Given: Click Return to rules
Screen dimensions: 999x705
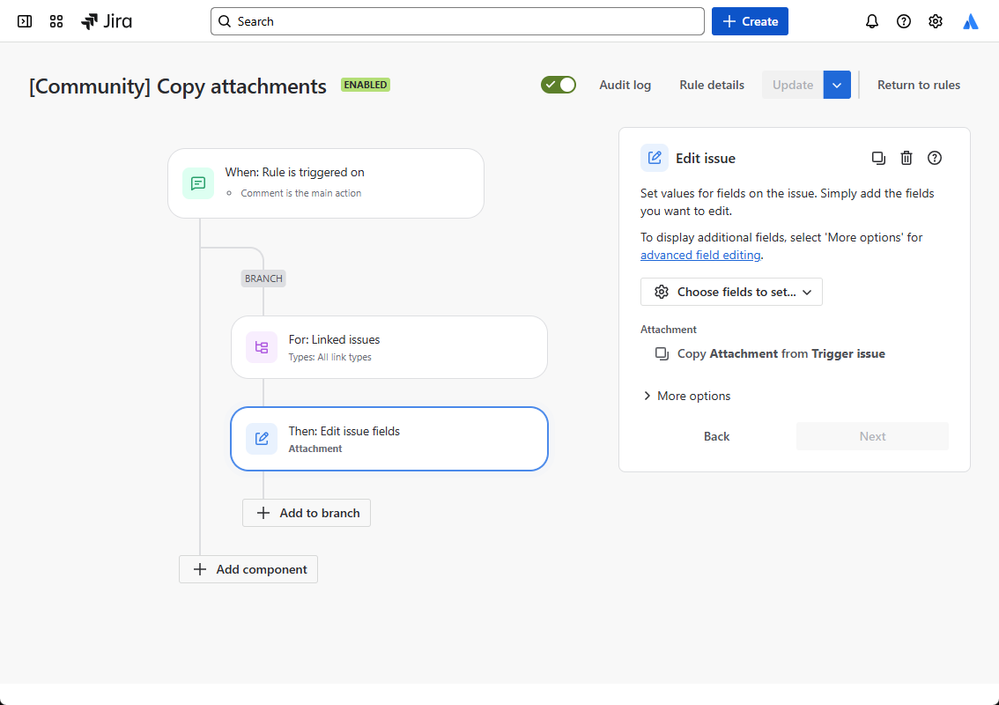Looking at the screenshot, I should [919, 85].
